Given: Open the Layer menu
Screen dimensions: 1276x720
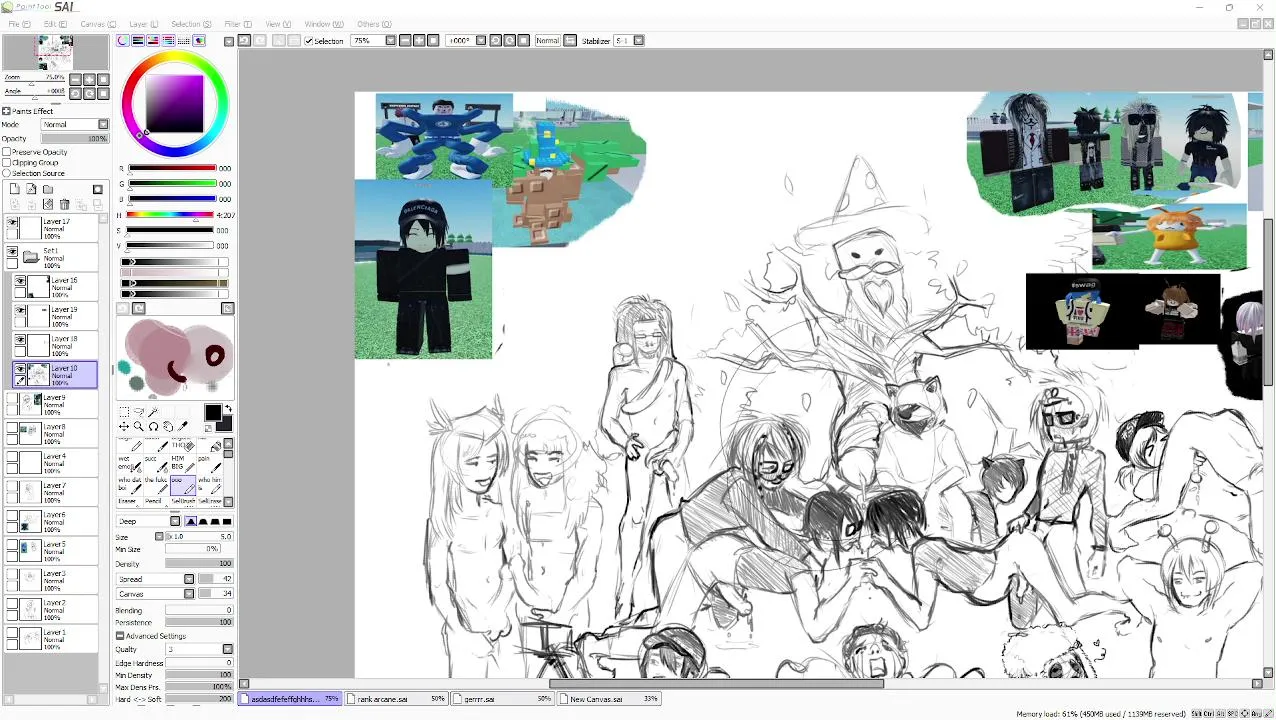Looking at the screenshot, I should point(143,24).
